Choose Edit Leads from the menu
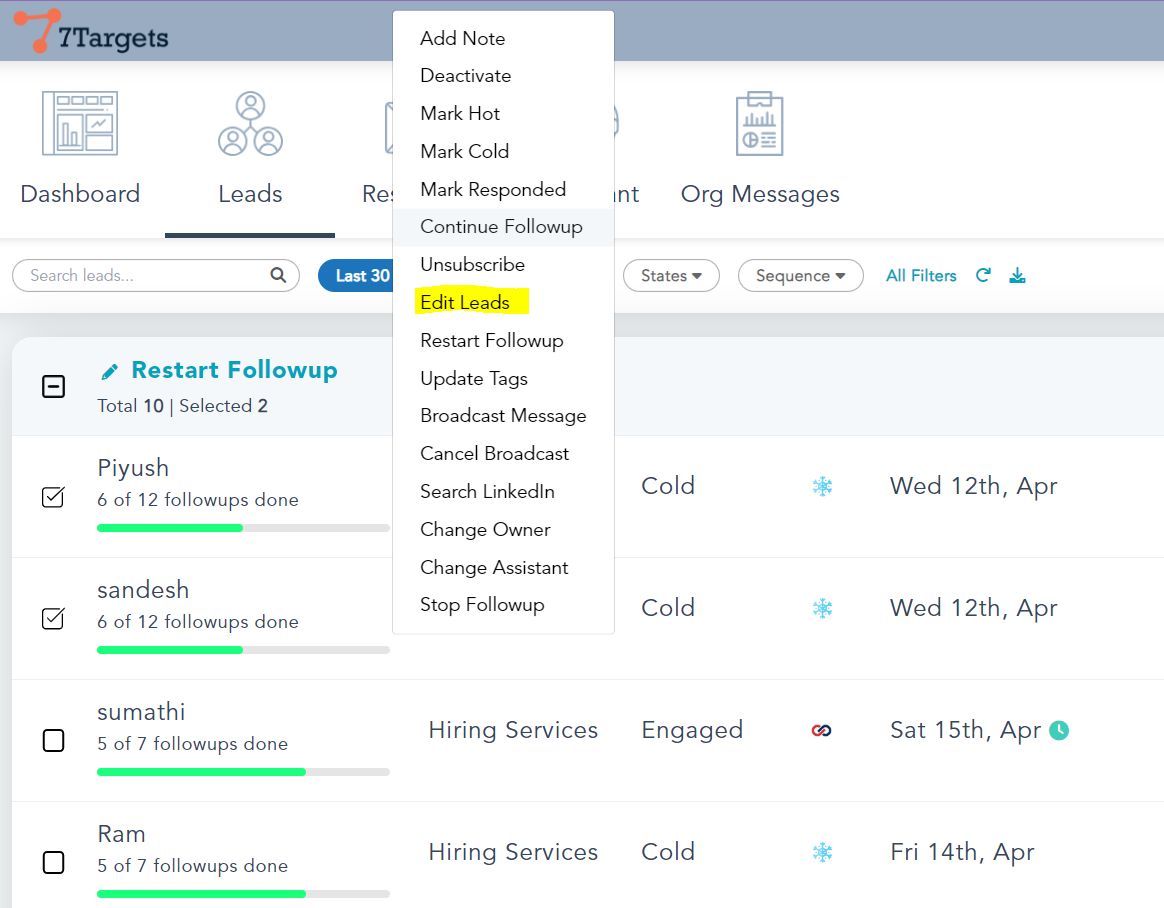The image size is (1164, 908). 465,303
